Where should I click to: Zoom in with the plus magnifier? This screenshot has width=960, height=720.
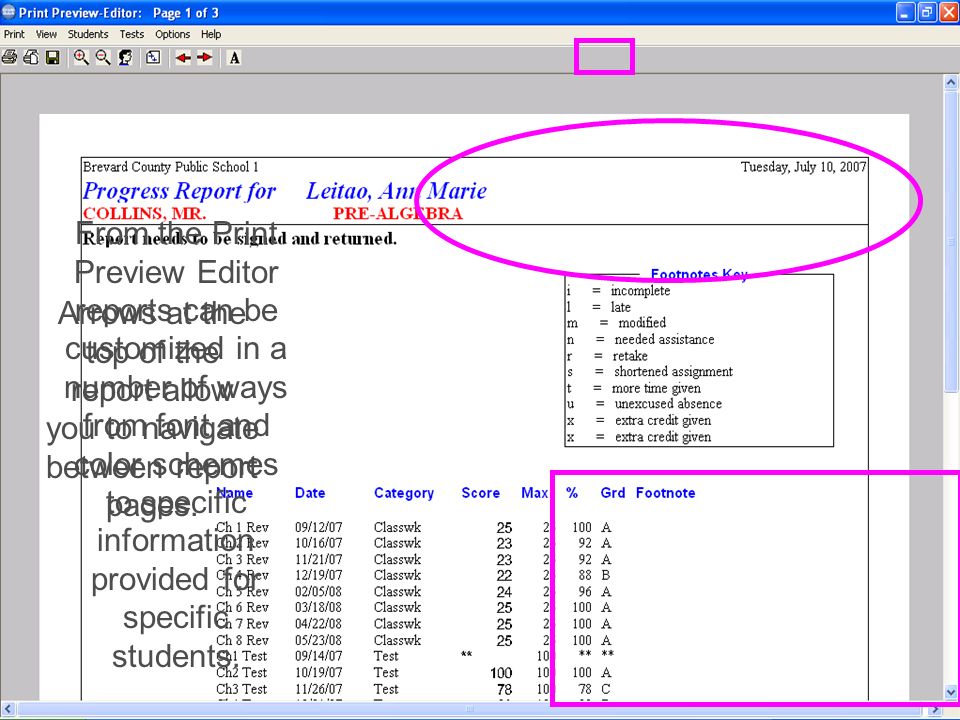click(x=81, y=58)
